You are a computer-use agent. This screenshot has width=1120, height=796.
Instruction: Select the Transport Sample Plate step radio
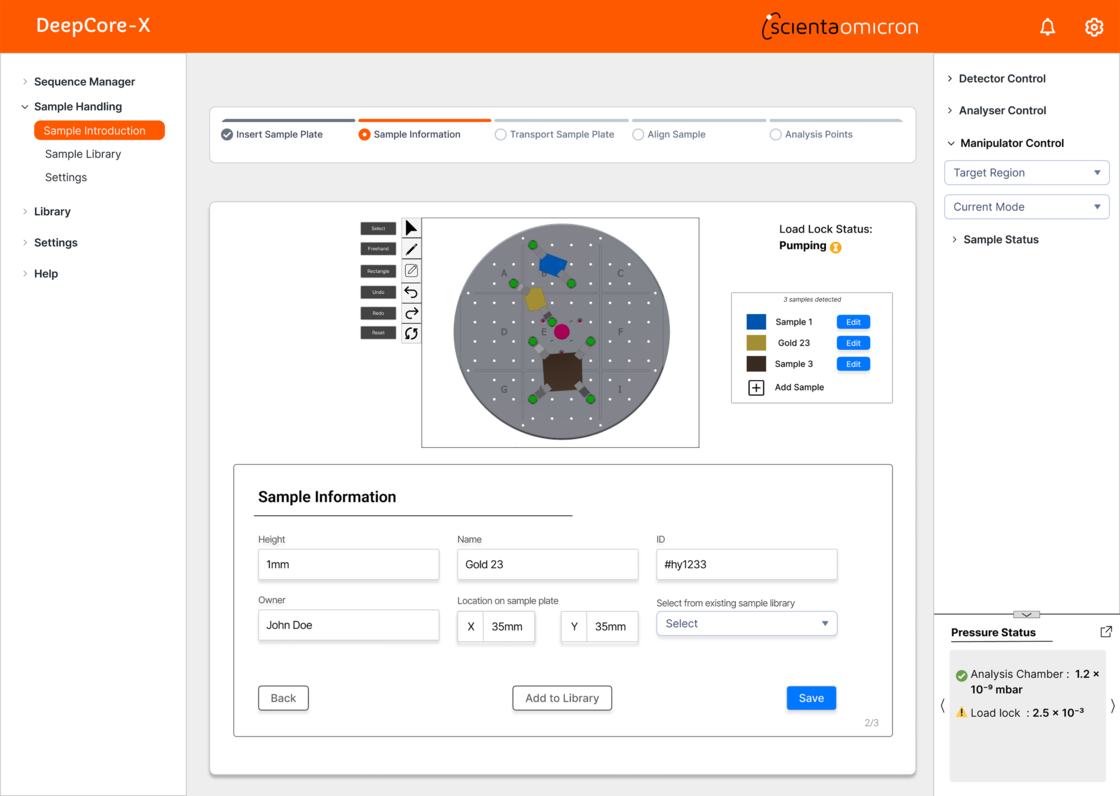[501, 135]
